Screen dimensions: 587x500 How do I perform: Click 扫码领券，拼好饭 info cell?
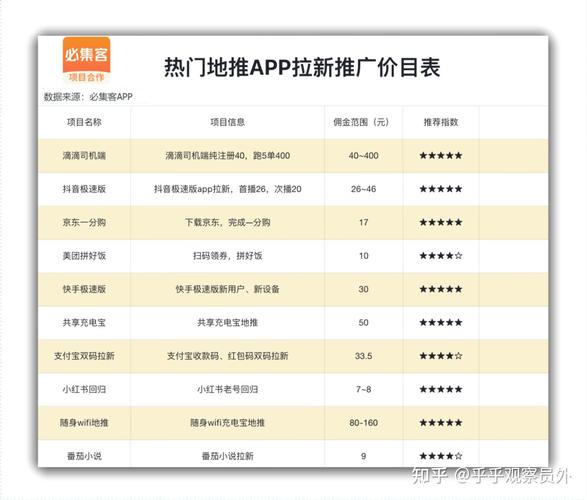pyautogui.click(x=228, y=256)
